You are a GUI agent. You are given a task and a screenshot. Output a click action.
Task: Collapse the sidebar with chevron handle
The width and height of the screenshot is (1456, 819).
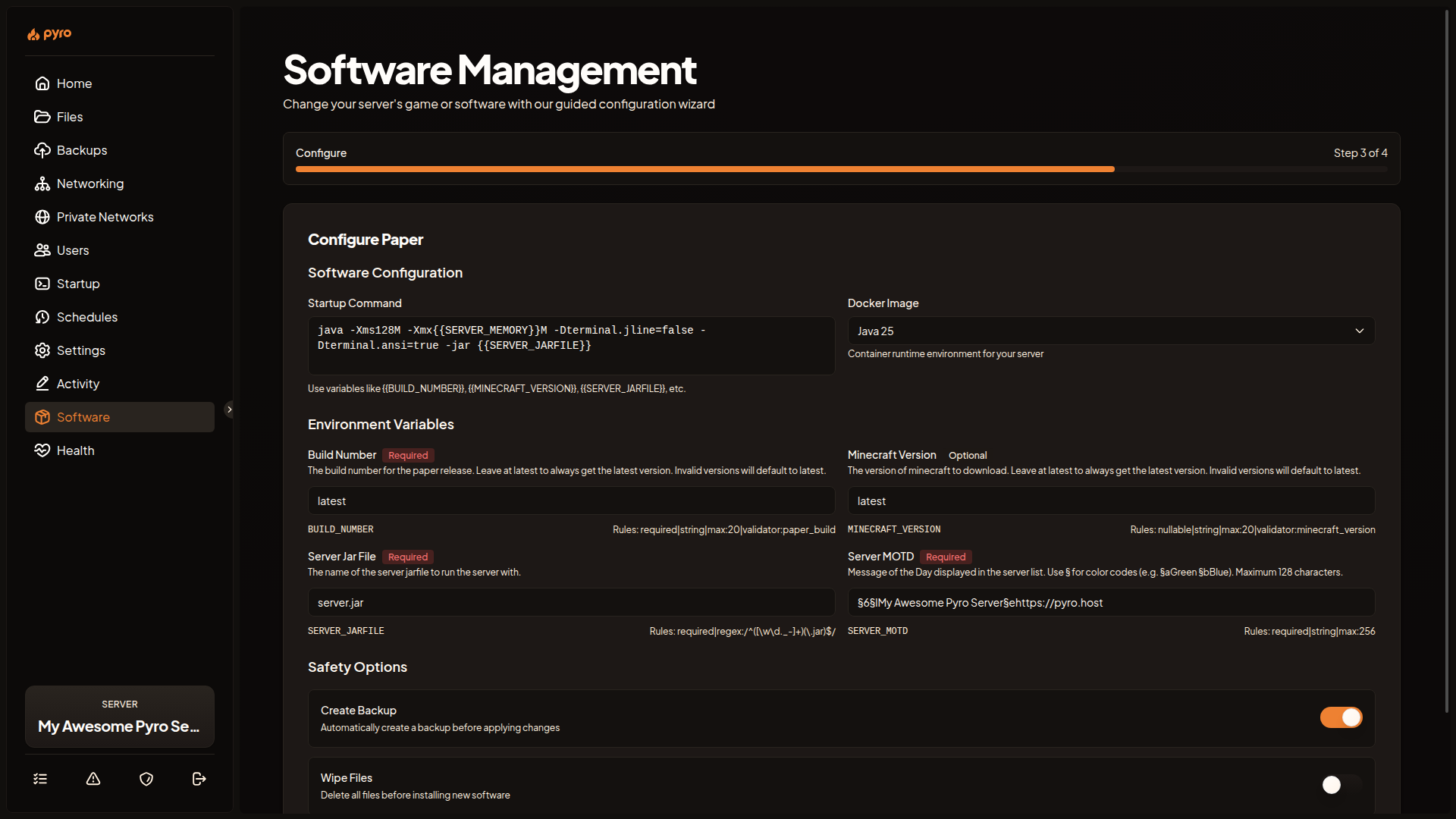[229, 409]
